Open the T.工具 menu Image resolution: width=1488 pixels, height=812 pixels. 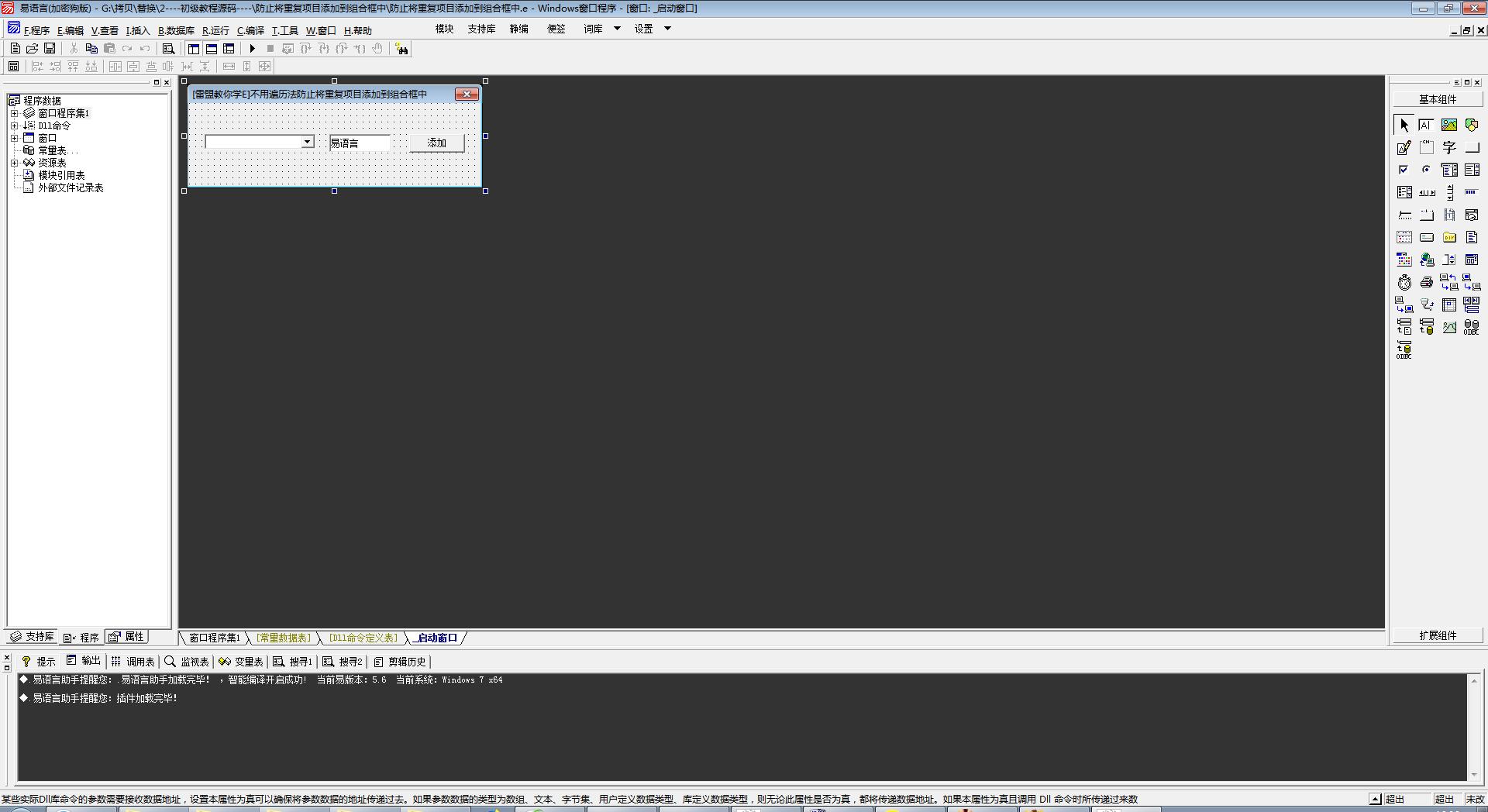284,30
